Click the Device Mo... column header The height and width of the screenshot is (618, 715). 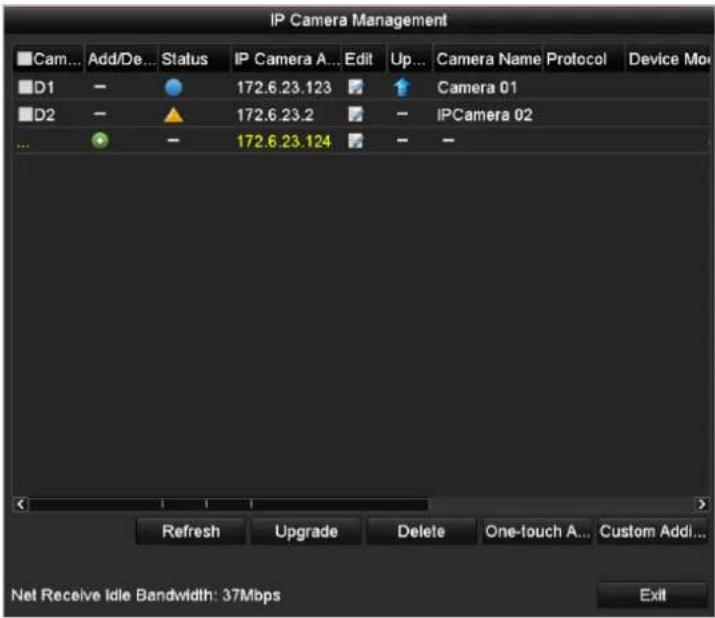[668, 59]
